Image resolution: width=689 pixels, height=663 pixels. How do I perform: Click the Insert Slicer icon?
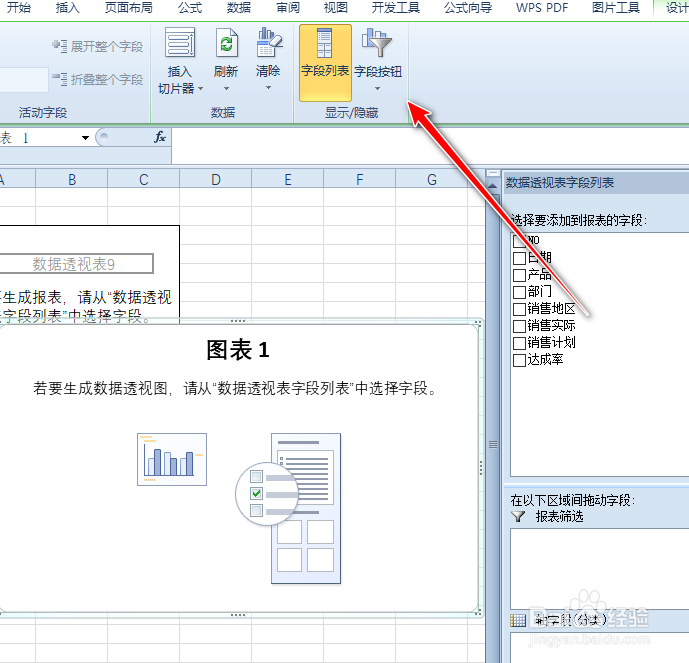coord(180,42)
